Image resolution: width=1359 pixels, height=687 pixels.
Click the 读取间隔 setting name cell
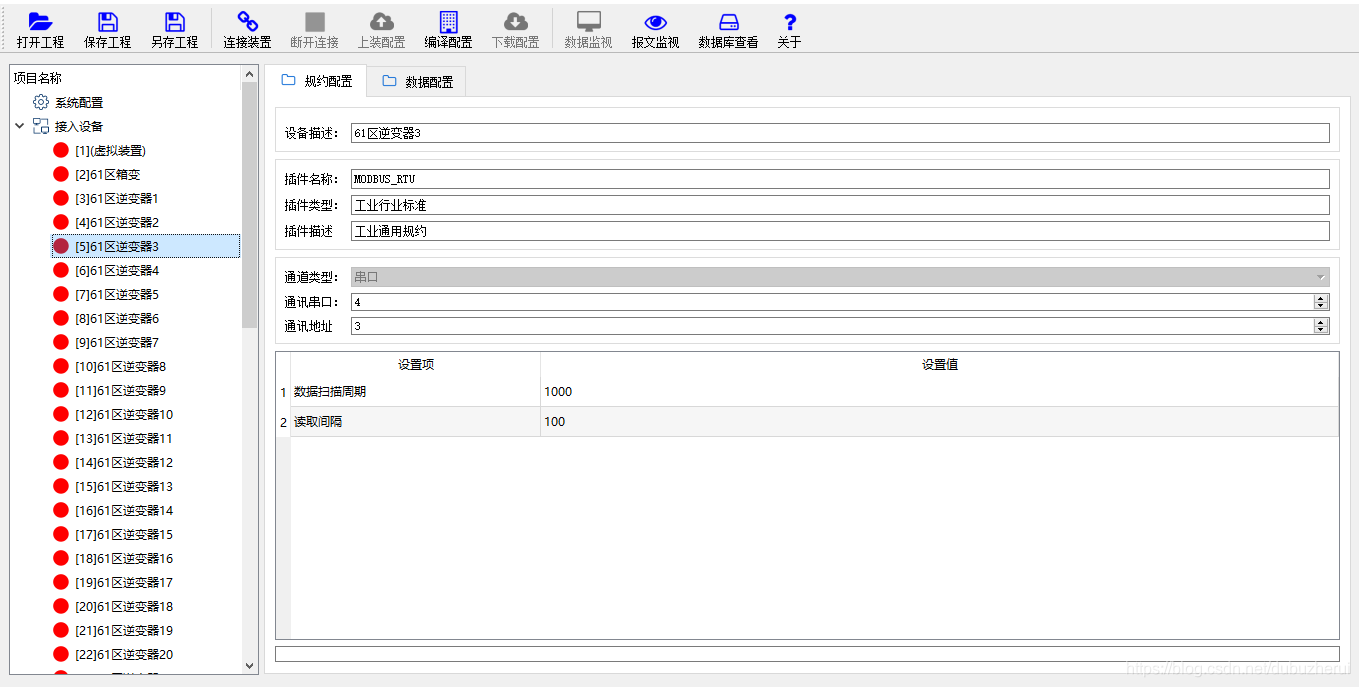[x=415, y=422]
